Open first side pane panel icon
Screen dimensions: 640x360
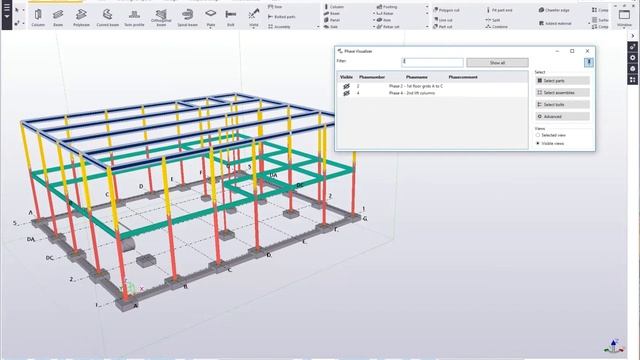point(633,47)
